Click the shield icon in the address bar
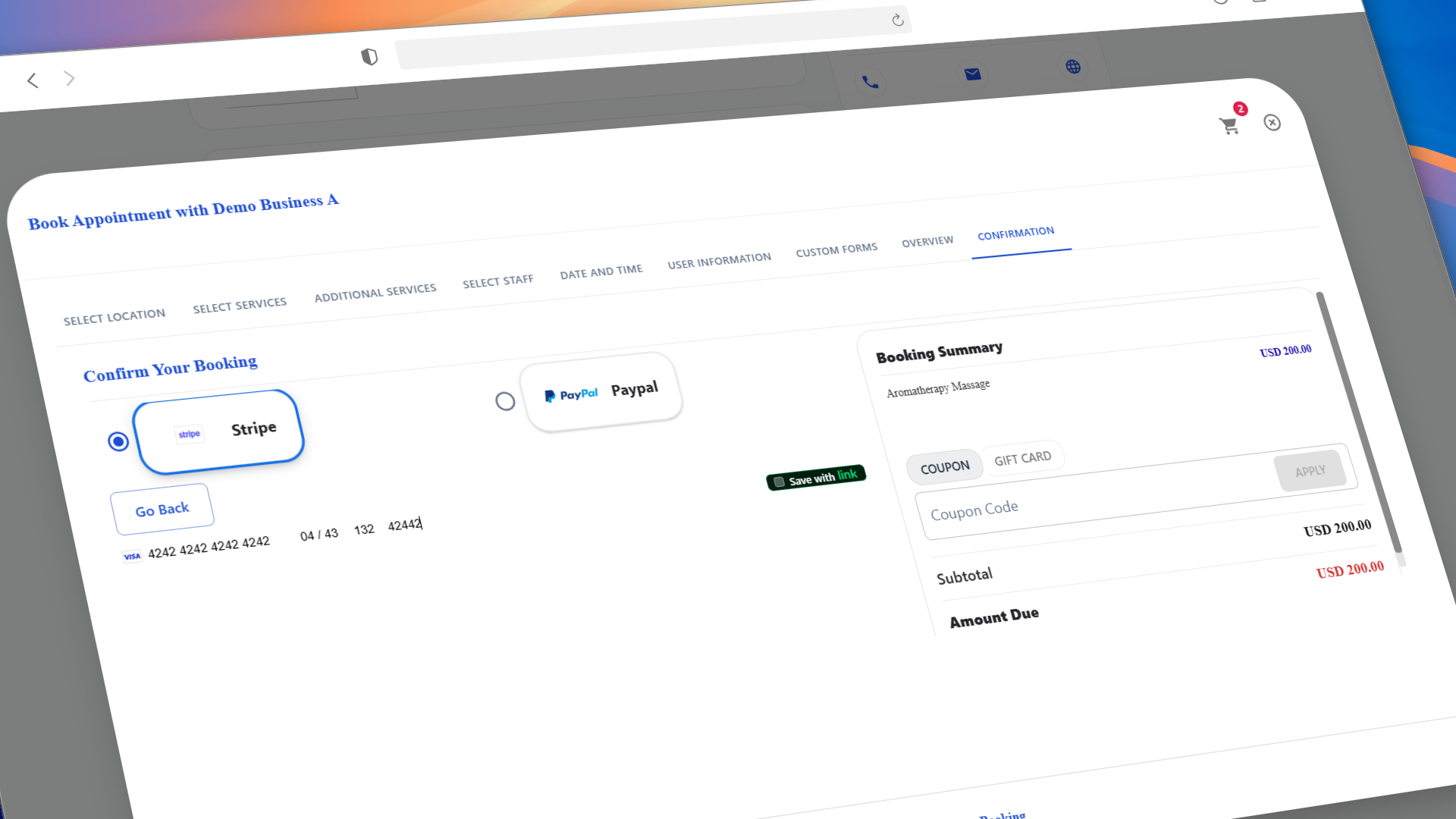The width and height of the screenshot is (1456, 819). coord(369,55)
